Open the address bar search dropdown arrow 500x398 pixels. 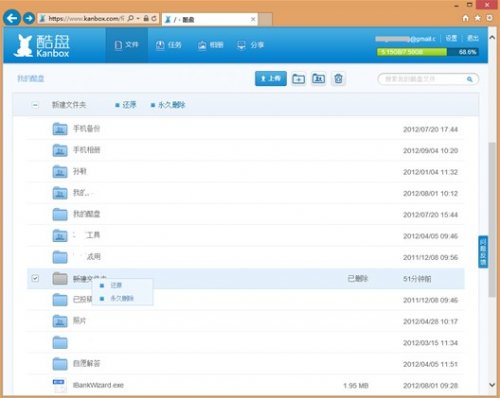coord(138,19)
